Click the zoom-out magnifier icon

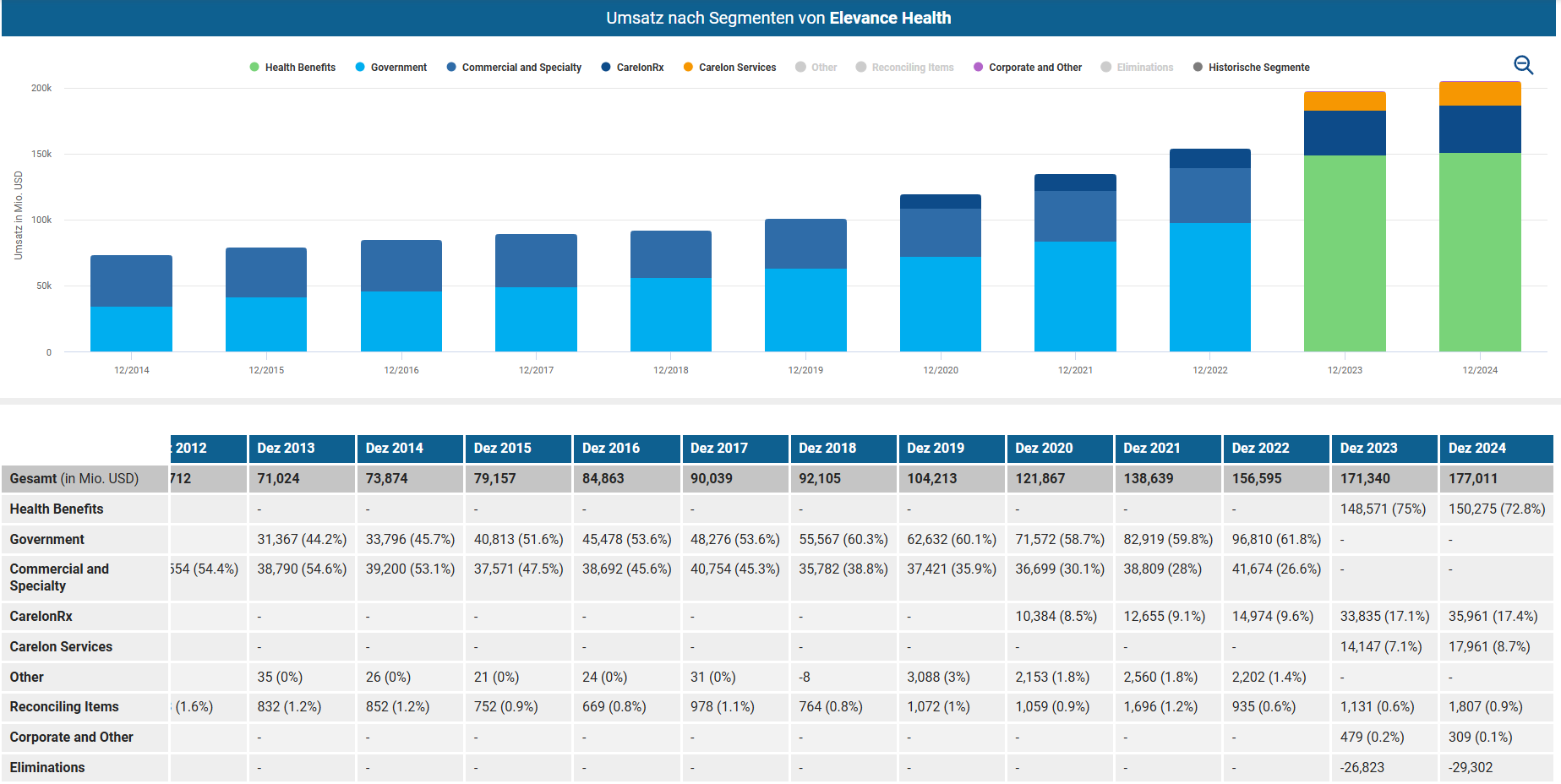tap(1523, 65)
